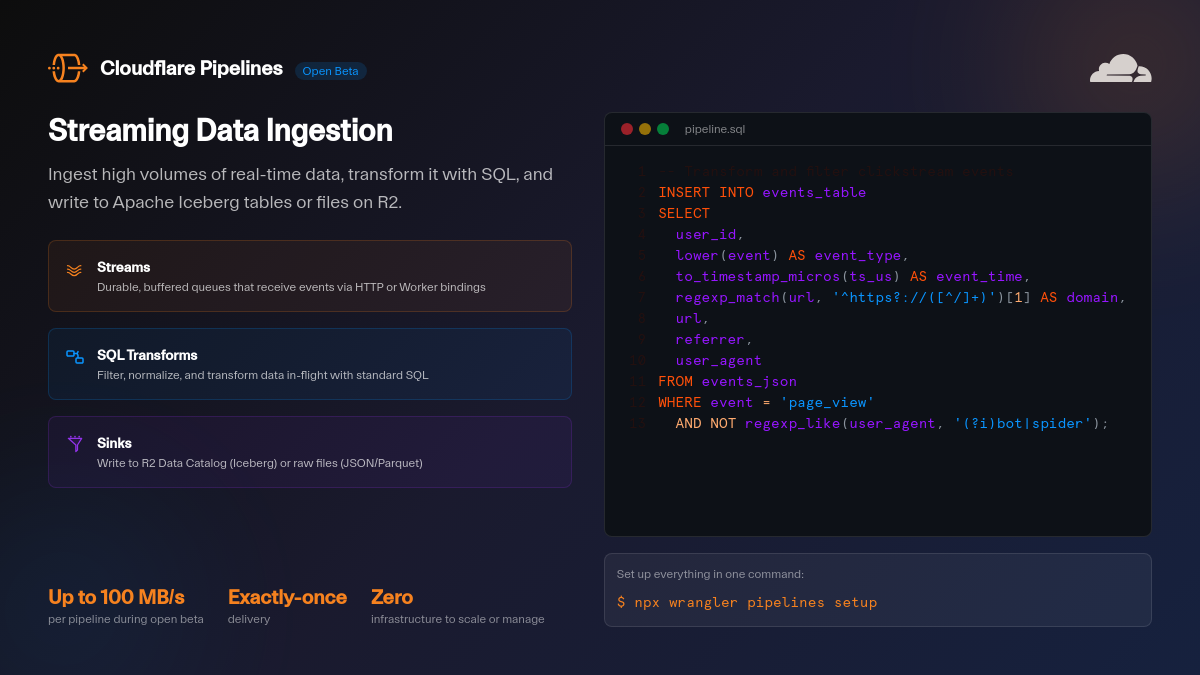Click the intro paragraph starting 'Ingest high volumes'
Screen dimensions: 1200x675
tap(300, 188)
